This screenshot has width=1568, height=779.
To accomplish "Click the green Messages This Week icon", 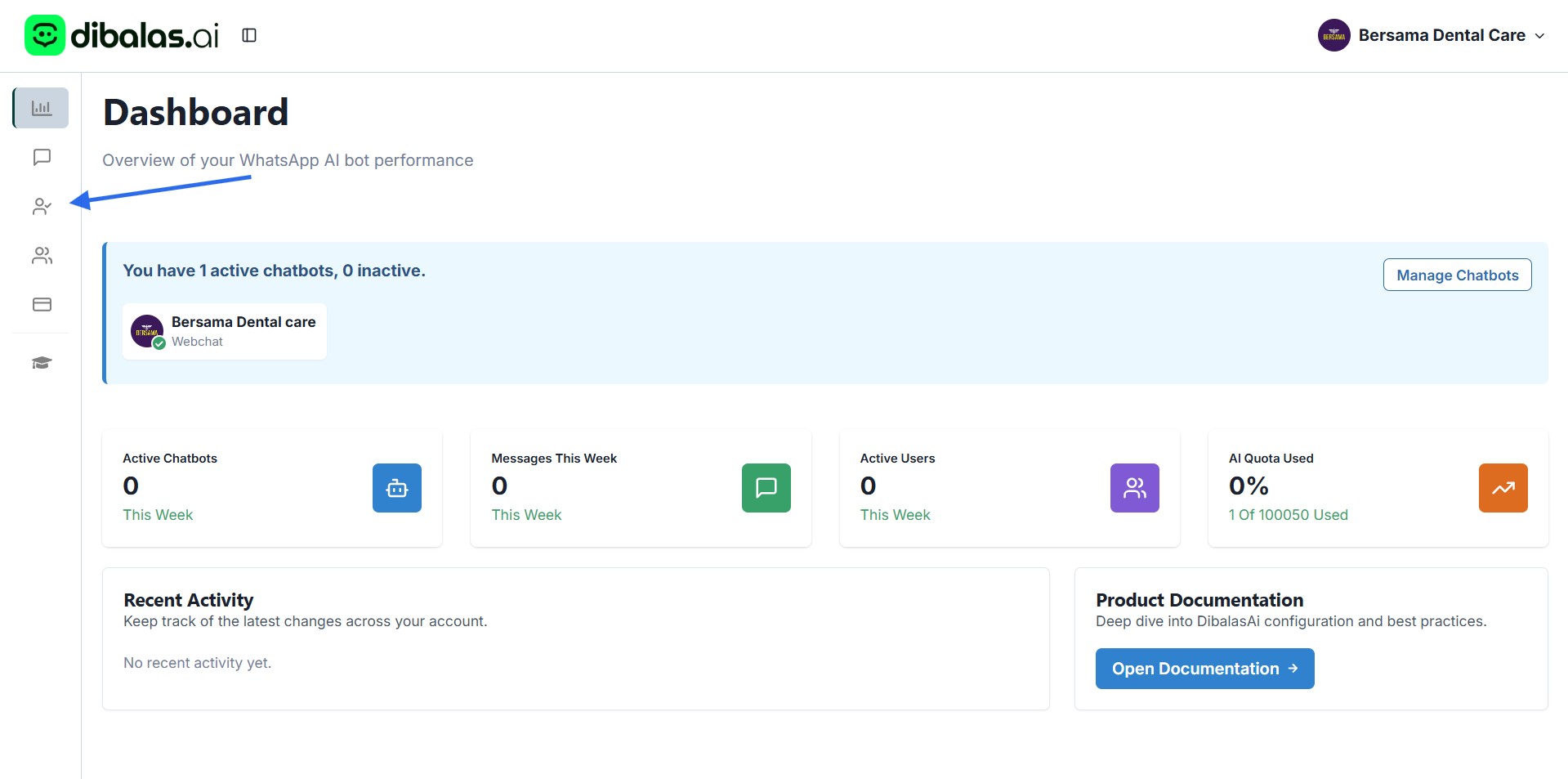I will pyautogui.click(x=766, y=488).
